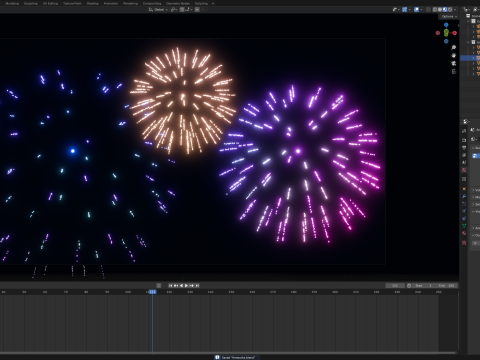Click the zoom viewport magnifier icon
This screenshot has width=480, height=360.
coord(454,48)
